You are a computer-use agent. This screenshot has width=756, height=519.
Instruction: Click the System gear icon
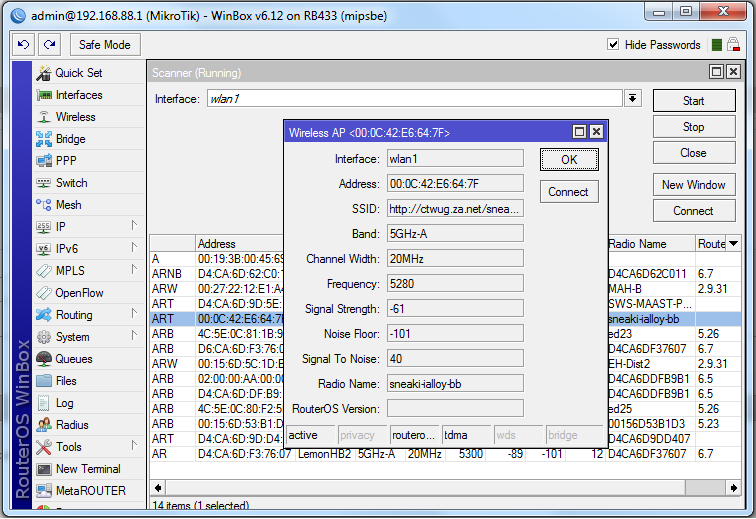(44, 337)
